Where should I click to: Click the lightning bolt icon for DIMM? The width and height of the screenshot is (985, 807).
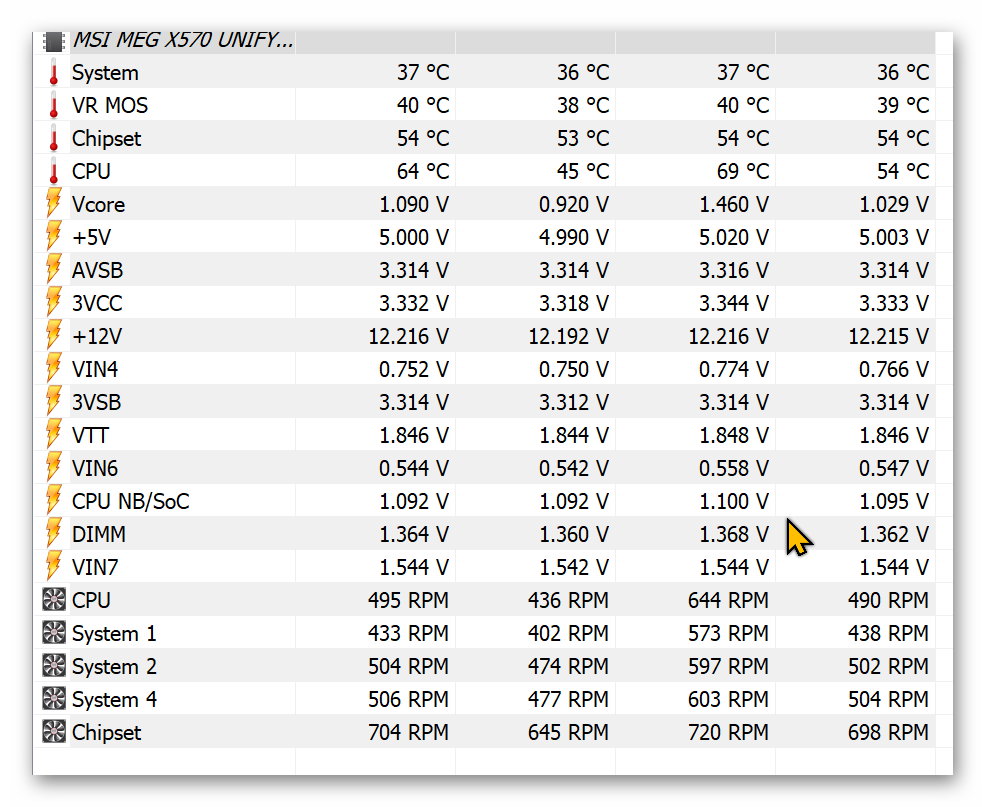point(54,534)
